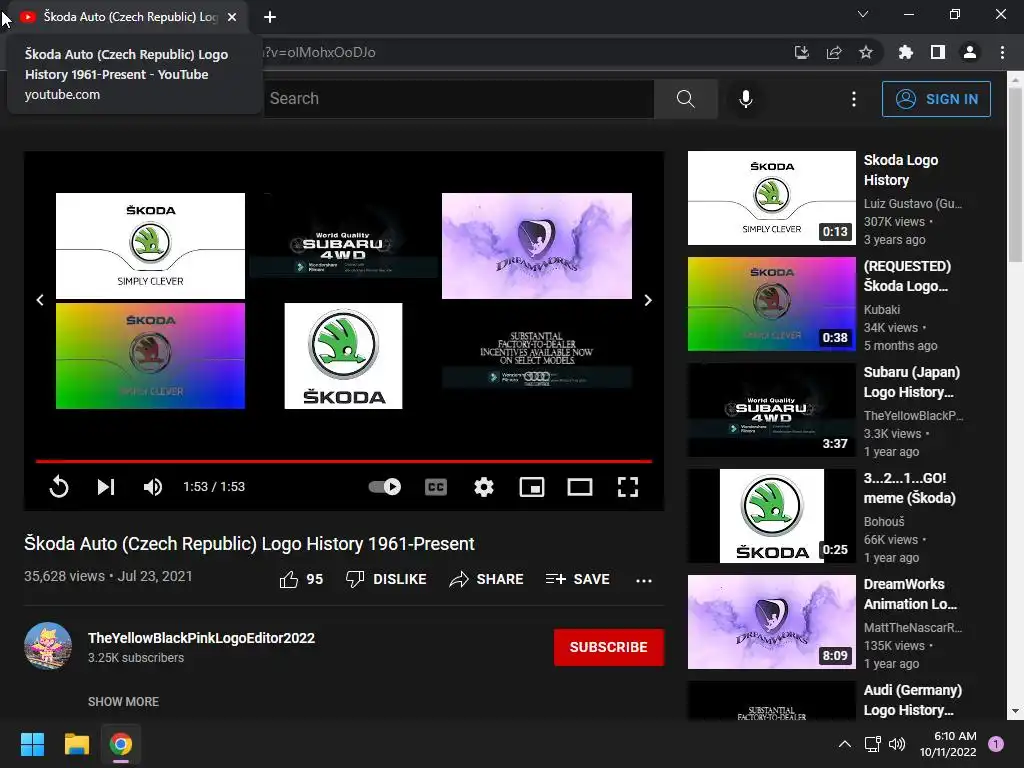Open YouTube settings three-dot menu
1024x768 pixels.
pos(854,99)
